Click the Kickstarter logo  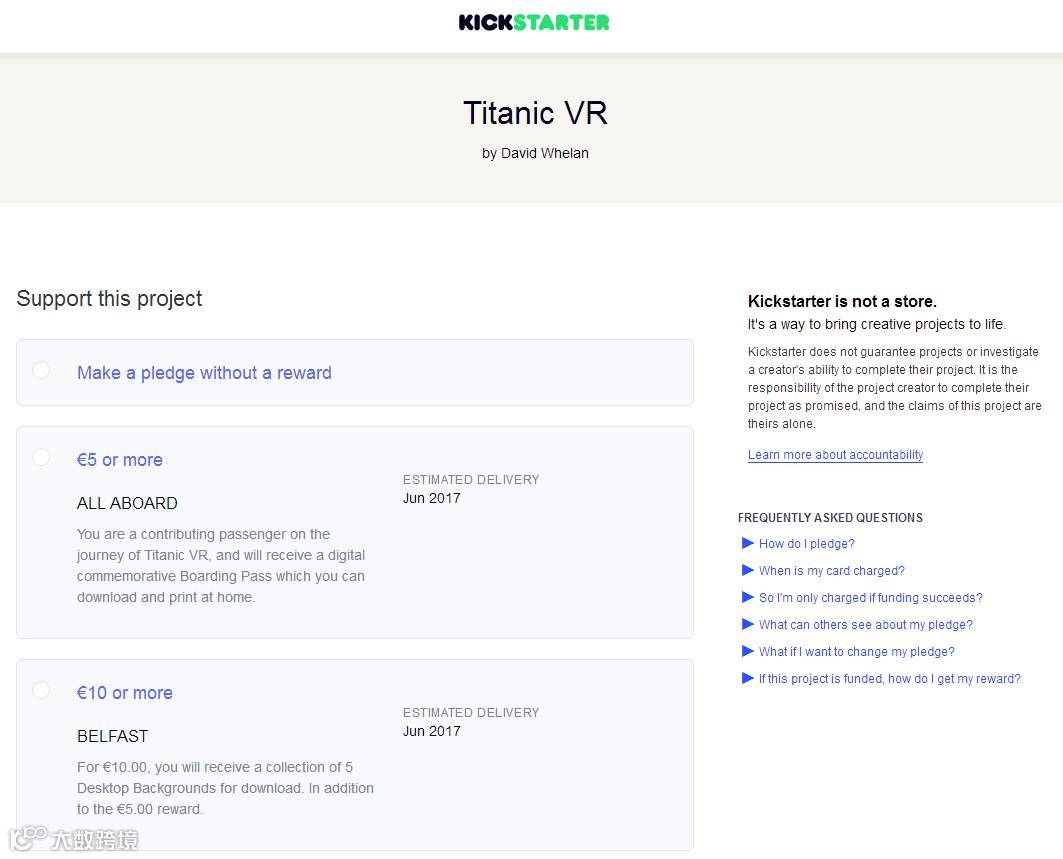534,22
